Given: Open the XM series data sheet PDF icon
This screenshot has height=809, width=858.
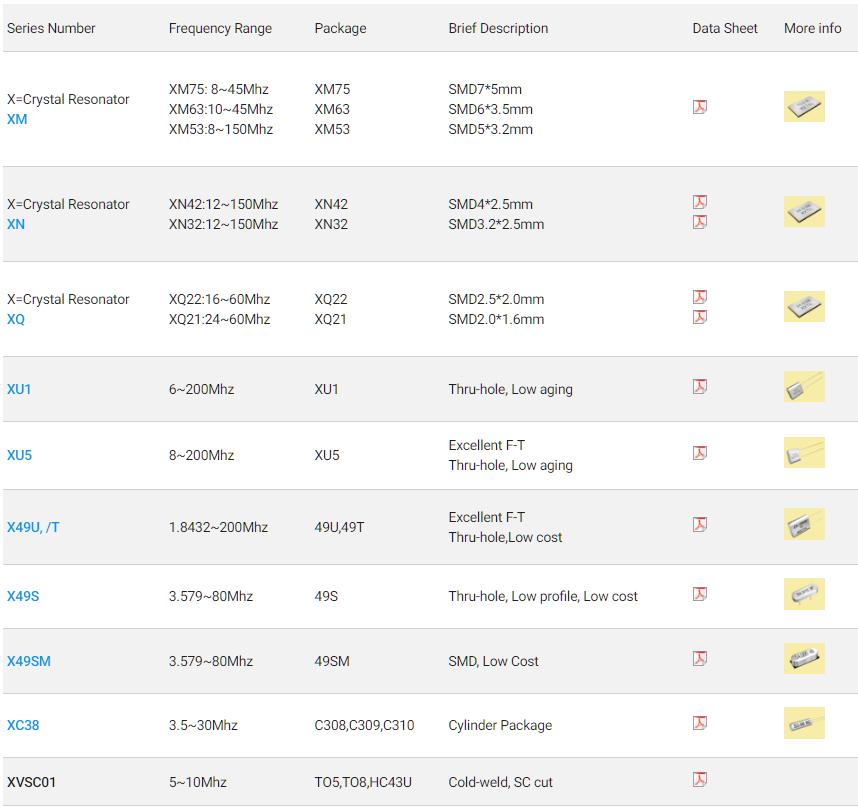Looking at the screenshot, I should coord(700,107).
